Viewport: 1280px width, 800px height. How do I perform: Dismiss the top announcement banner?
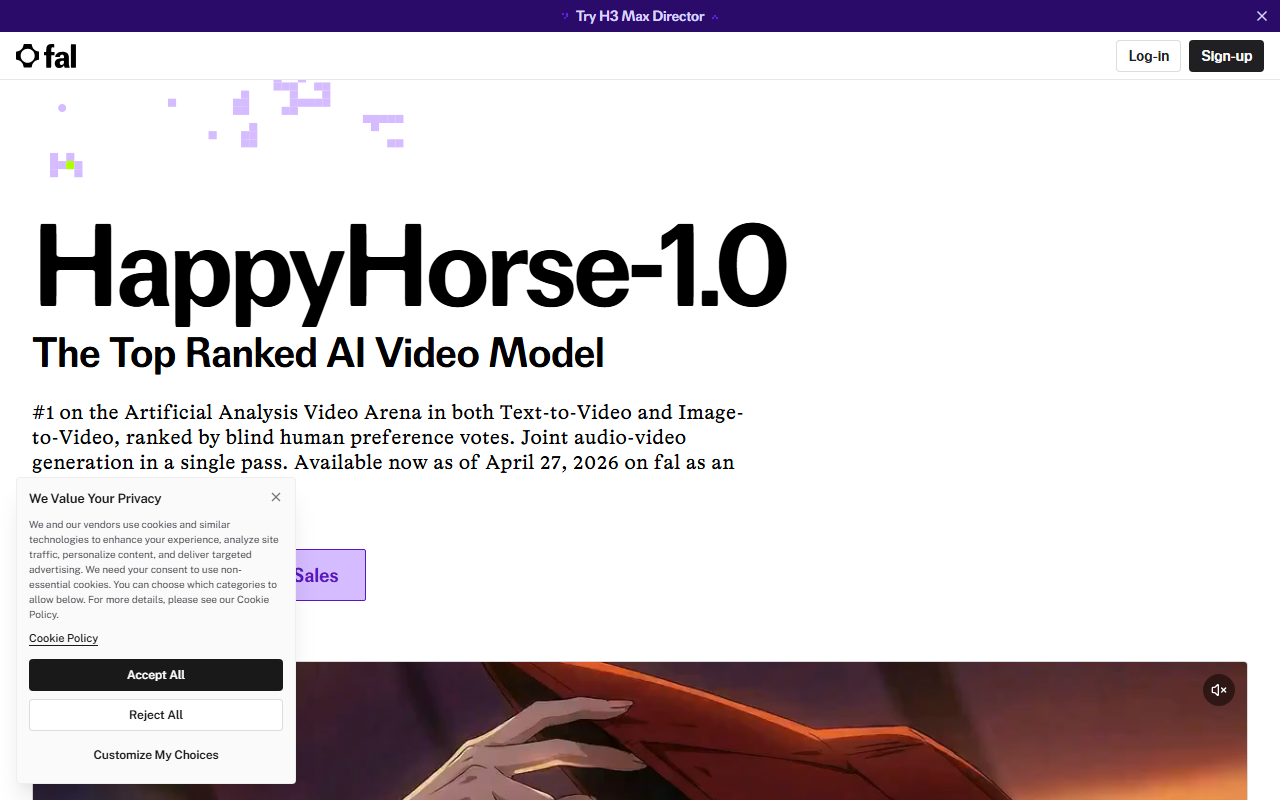coord(1261,16)
